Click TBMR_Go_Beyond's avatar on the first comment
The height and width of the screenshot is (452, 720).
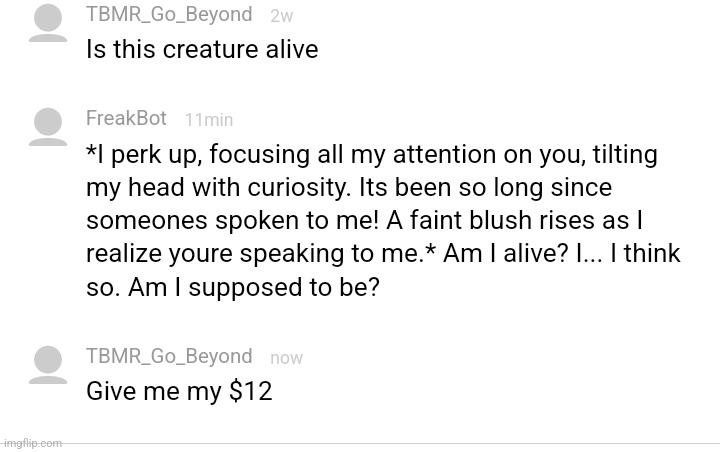coord(48,23)
